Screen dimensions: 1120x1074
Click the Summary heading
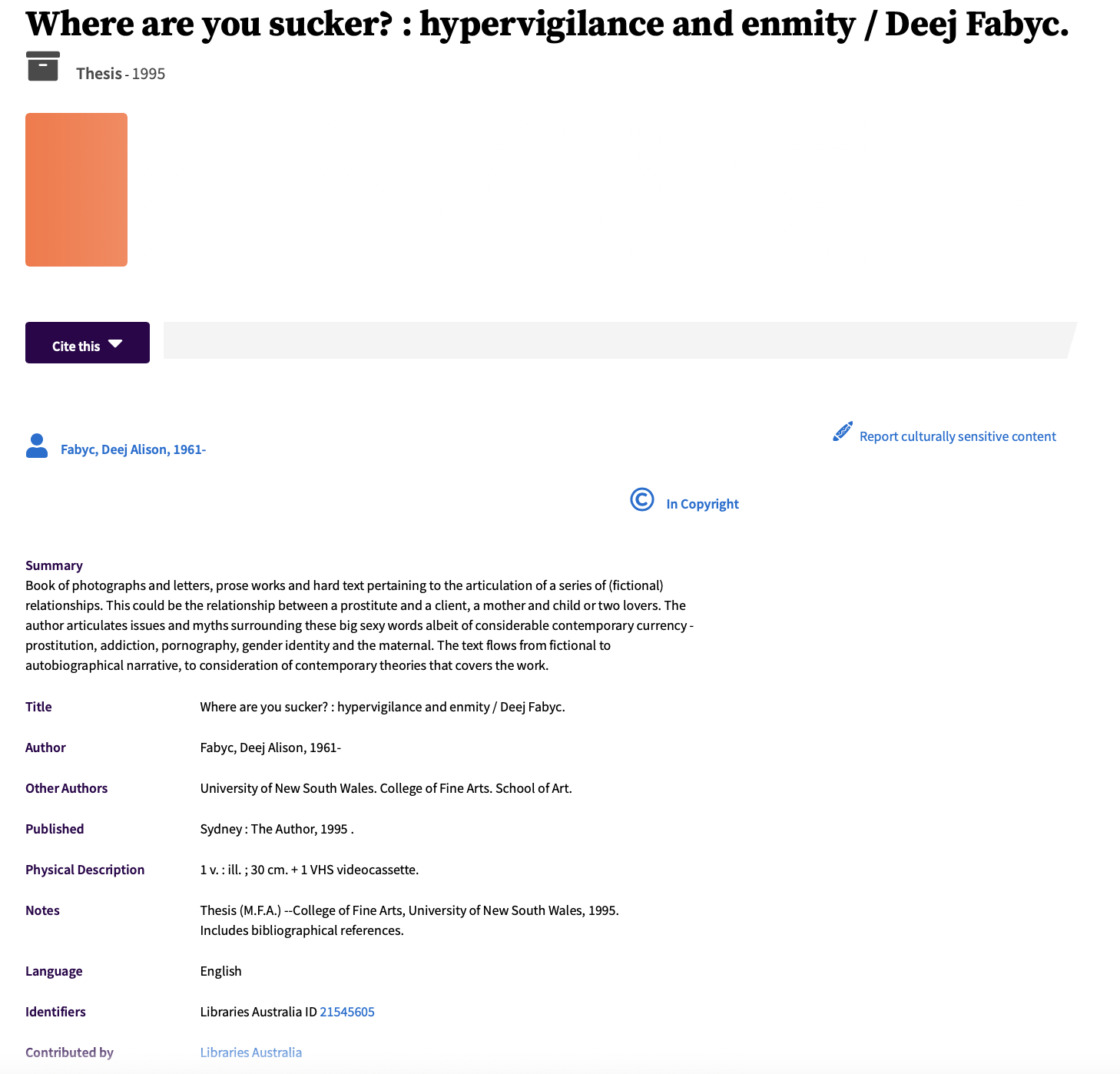[54, 565]
